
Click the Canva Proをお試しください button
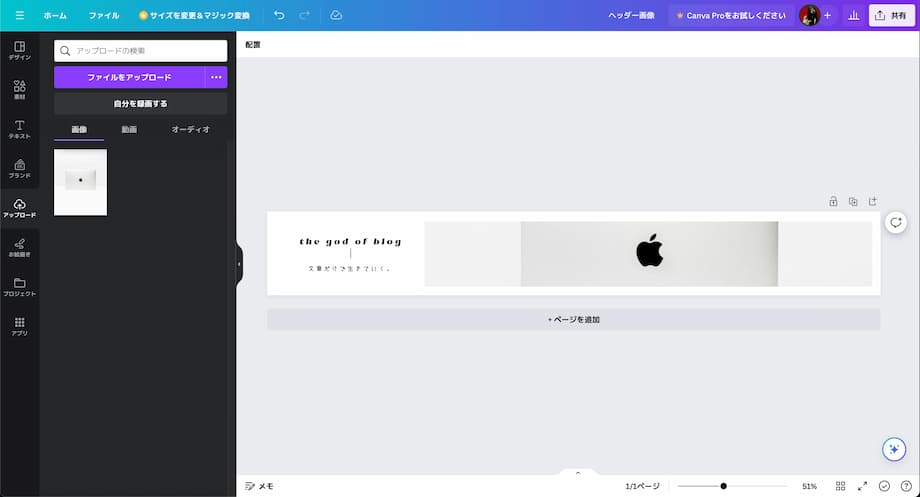[730, 15]
